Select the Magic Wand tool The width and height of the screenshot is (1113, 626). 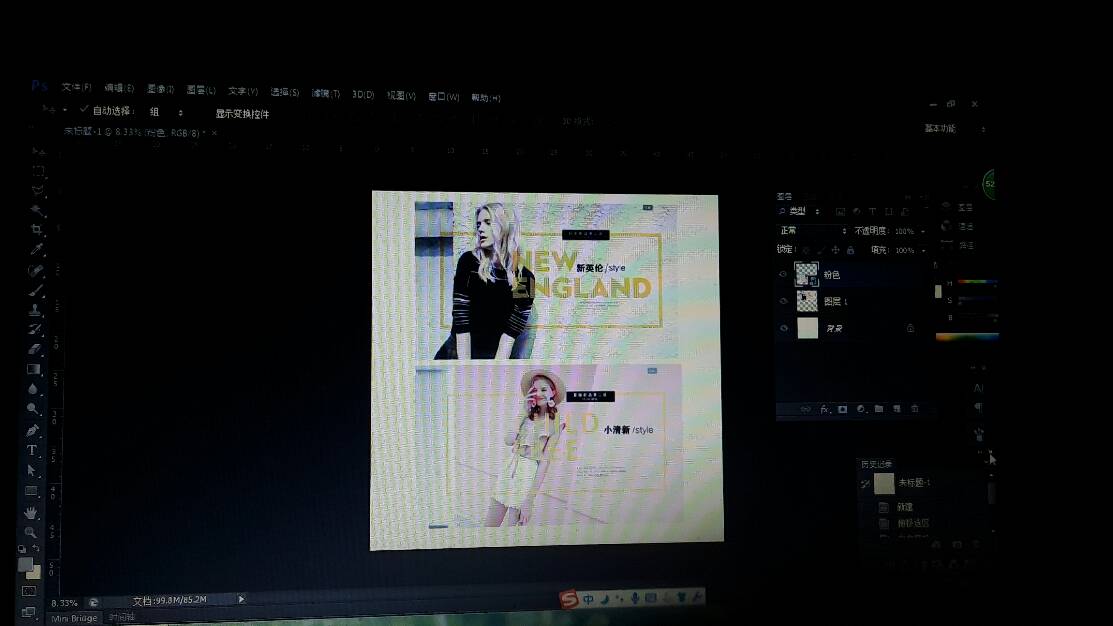(37, 210)
